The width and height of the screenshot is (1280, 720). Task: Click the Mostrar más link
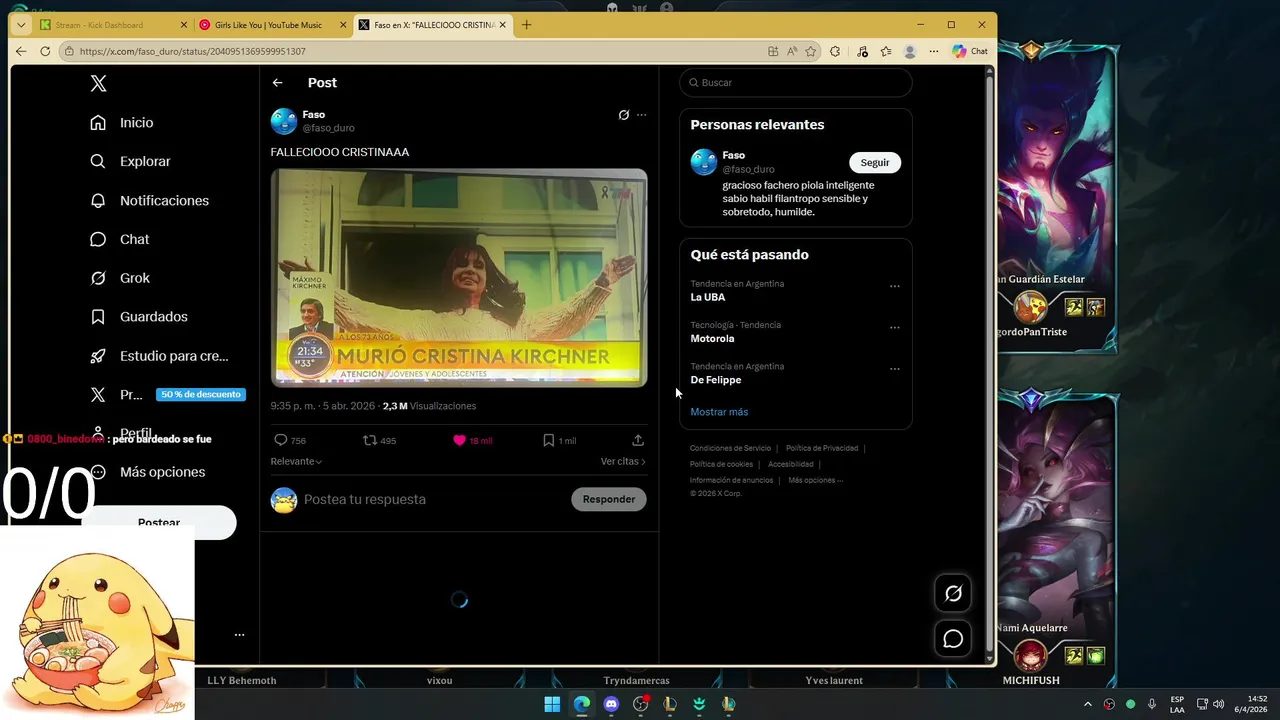[x=719, y=412]
